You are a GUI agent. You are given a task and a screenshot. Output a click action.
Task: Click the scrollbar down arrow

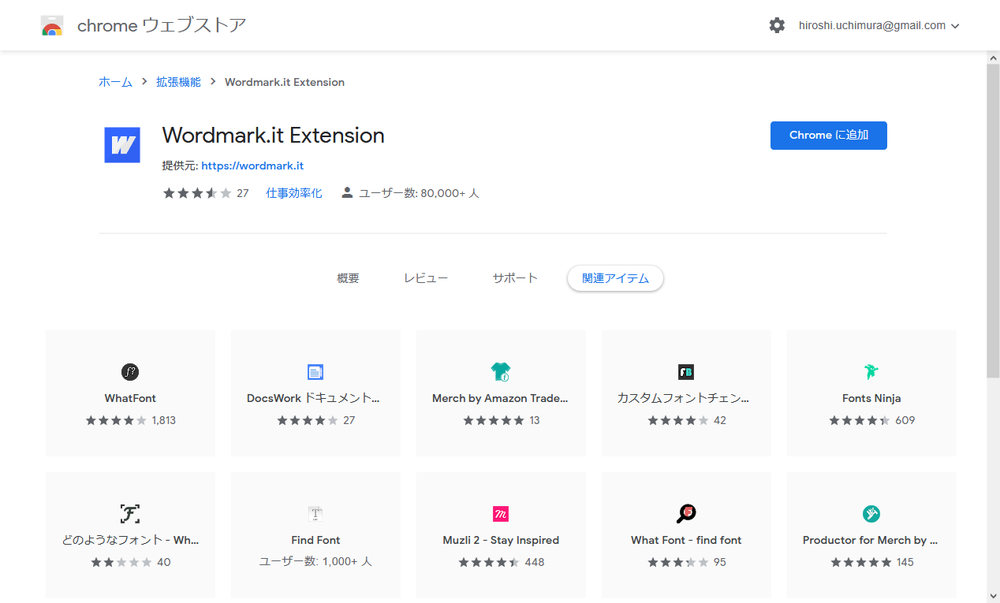tap(993, 597)
